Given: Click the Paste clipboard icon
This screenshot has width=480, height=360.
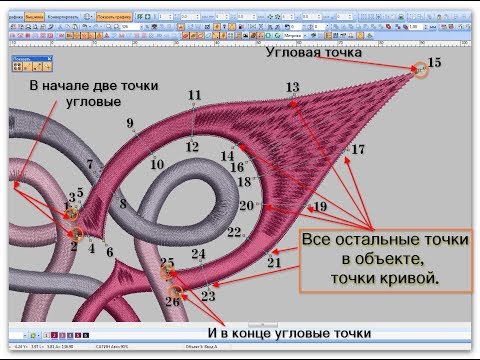Looking at the screenshot, I should click(75, 27).
